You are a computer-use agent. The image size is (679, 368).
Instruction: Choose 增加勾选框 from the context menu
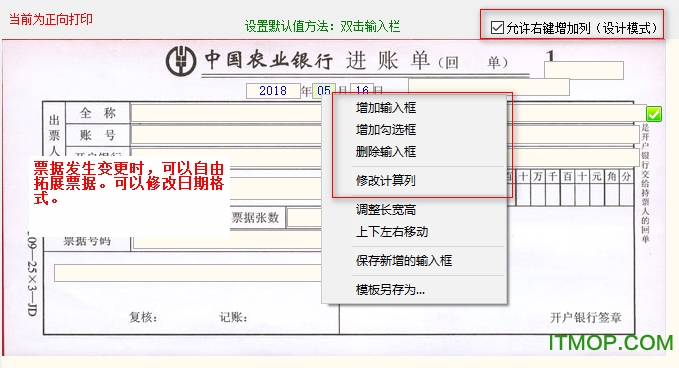[386, 129]
